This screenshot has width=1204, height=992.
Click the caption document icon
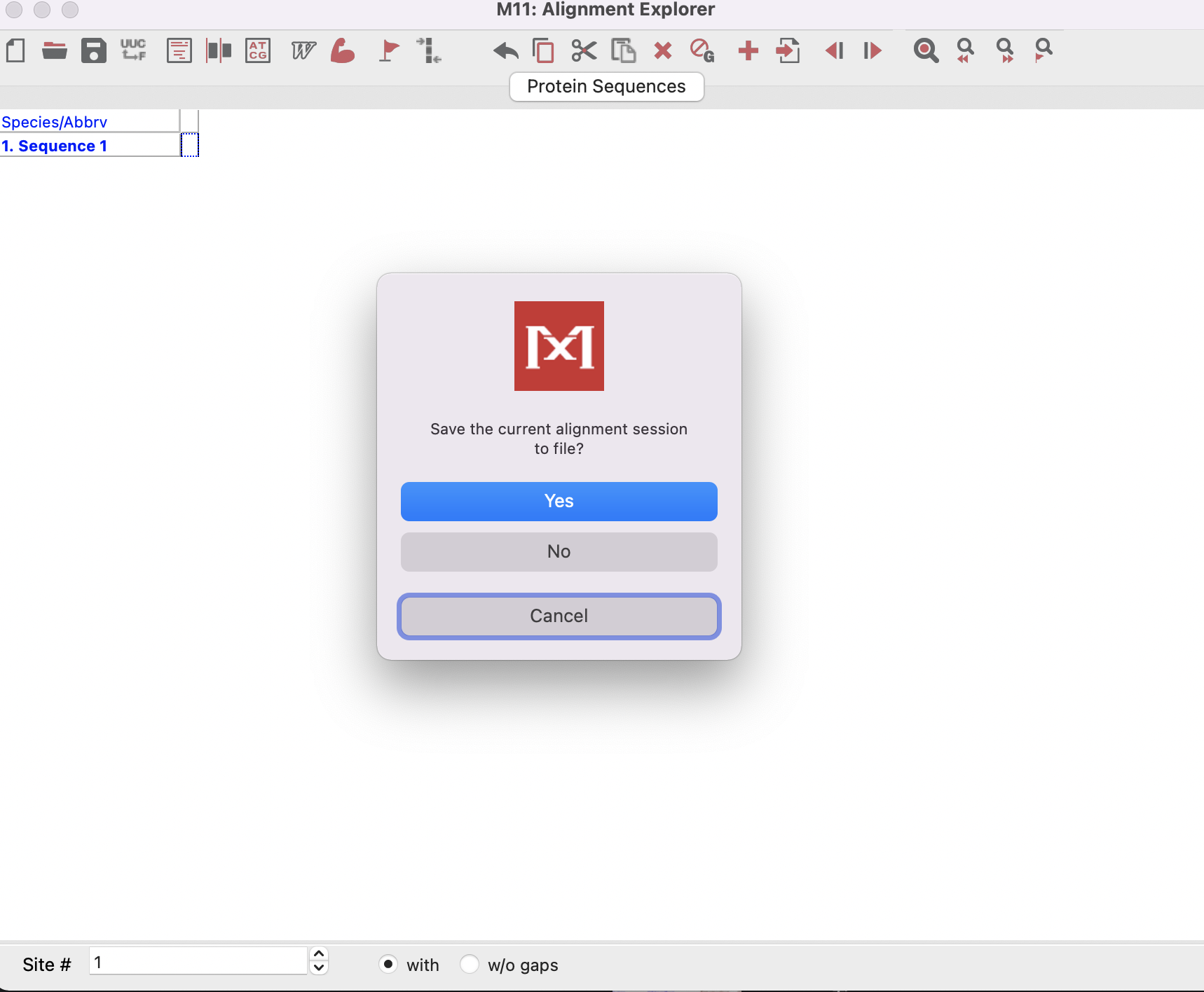[179, 51]
